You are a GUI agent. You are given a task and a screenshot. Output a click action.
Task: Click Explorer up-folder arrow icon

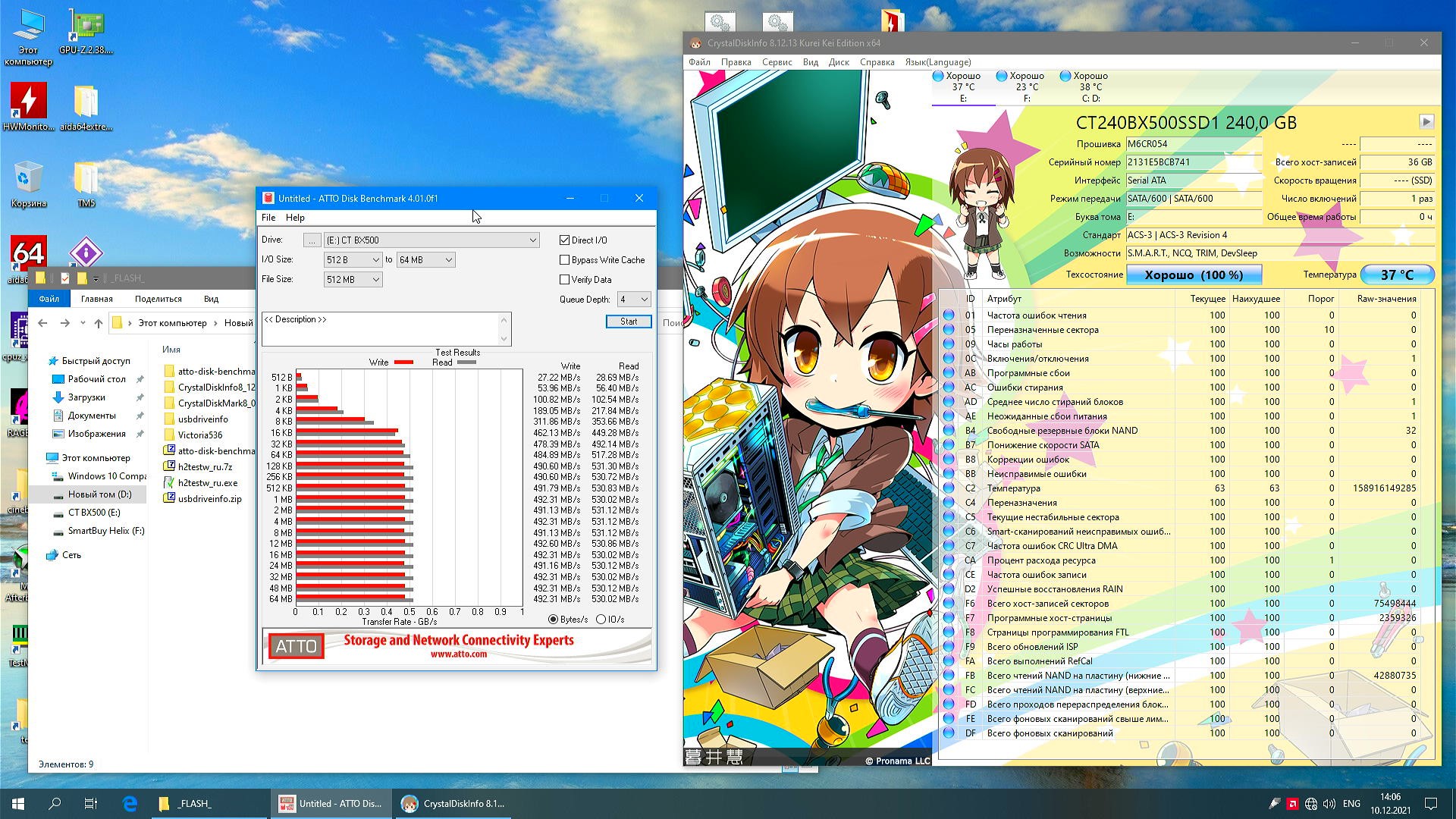click(99, 323)
